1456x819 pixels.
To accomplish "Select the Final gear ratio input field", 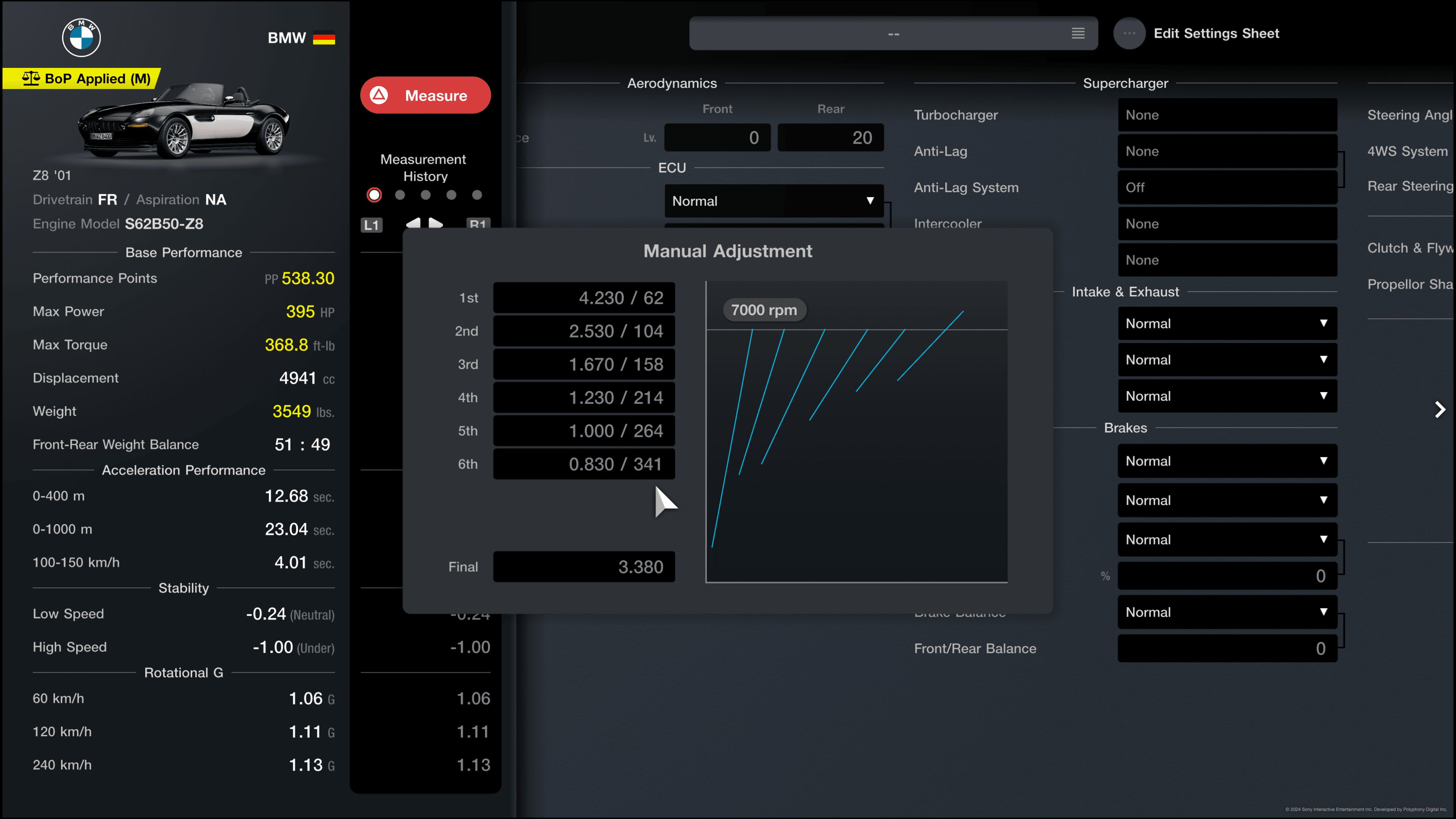I will 584,566.
